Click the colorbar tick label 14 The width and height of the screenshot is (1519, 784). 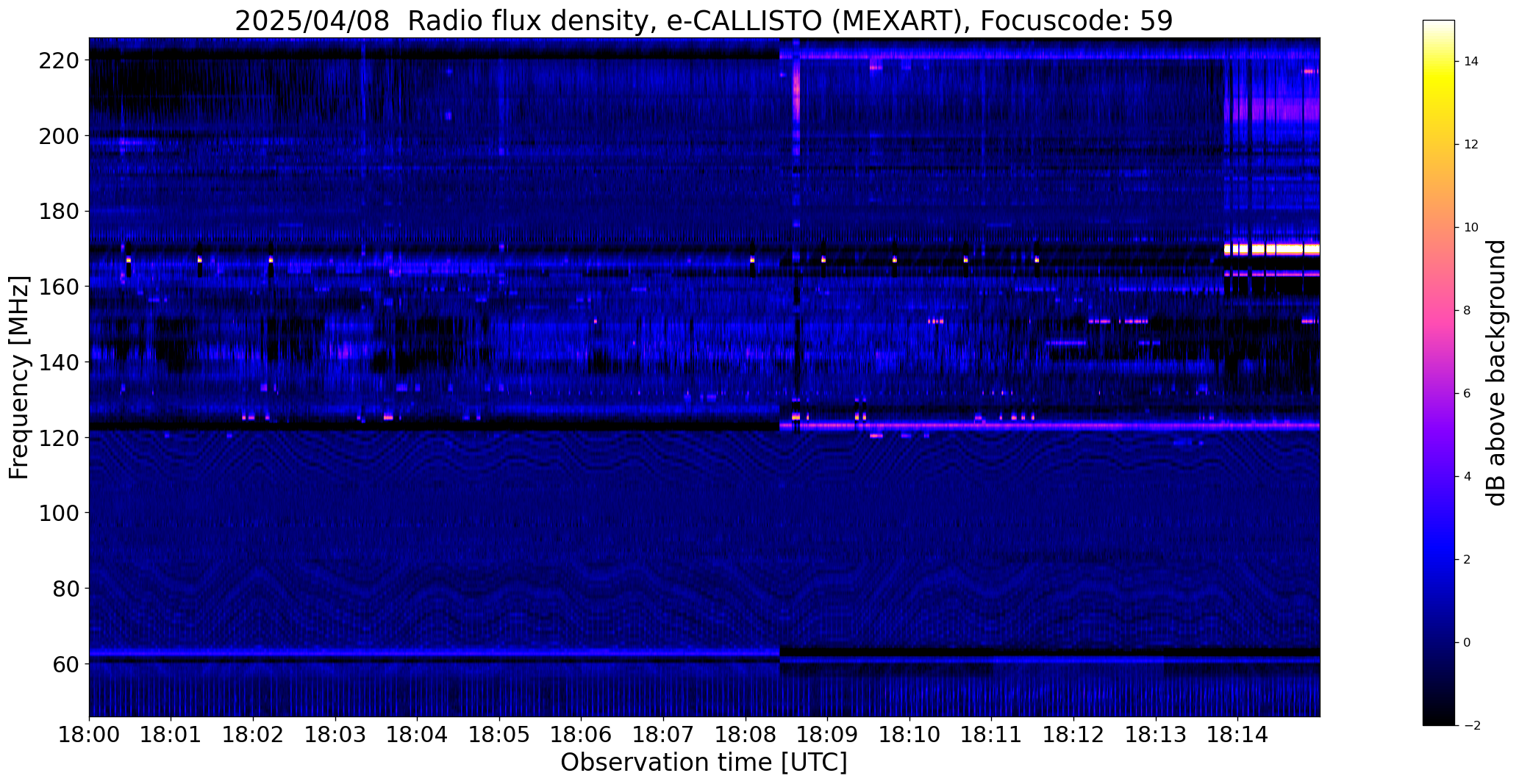[1471, 62]
